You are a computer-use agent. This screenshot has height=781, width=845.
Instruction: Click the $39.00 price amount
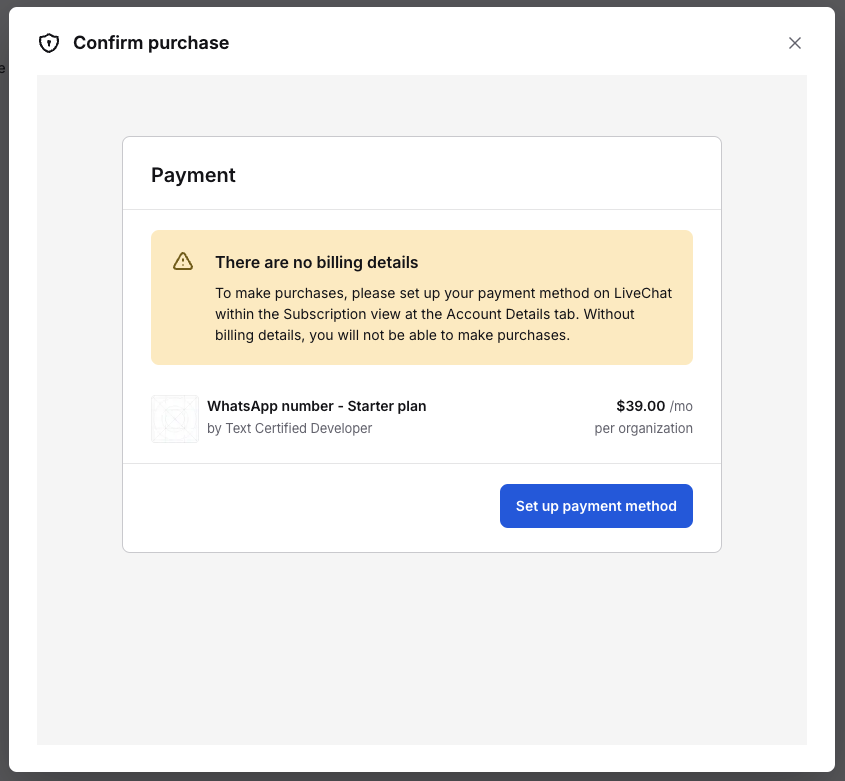point(640,406)
